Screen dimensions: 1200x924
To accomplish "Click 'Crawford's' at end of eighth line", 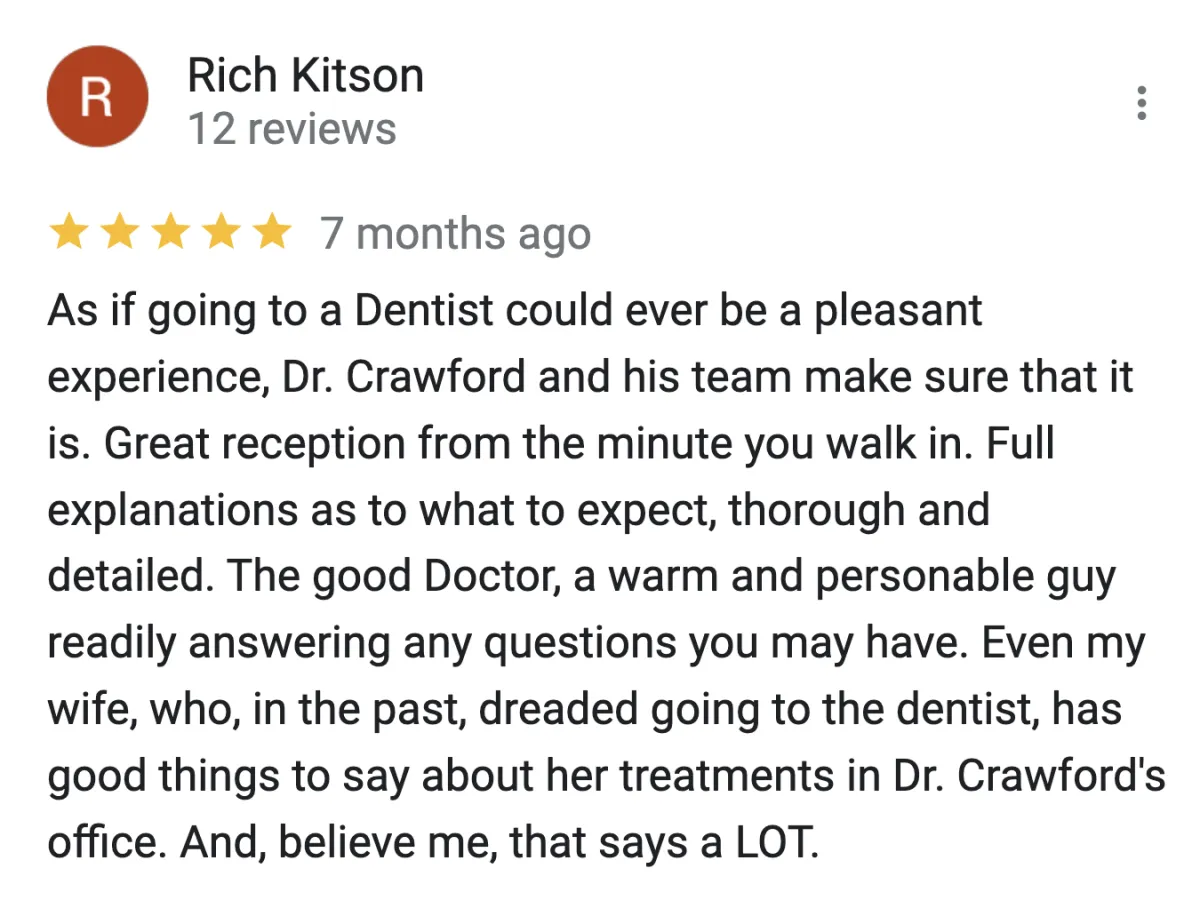I will pyautogui.click(x=1061, y=777).
